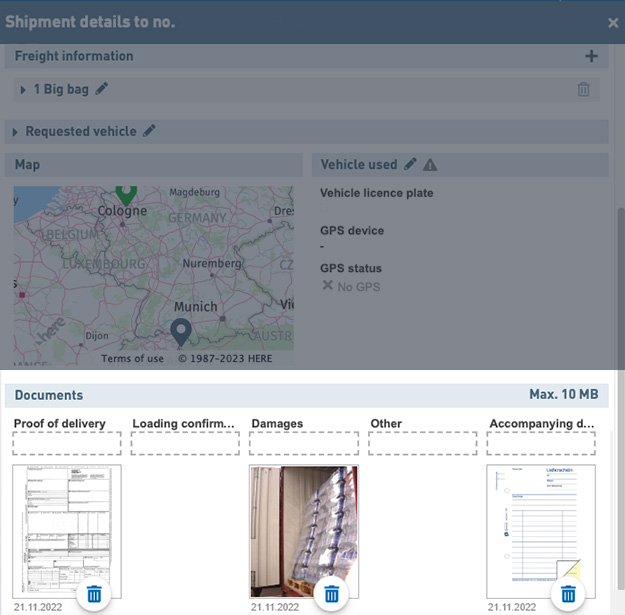Delete the Accompanying document file

tap(568, 595)
